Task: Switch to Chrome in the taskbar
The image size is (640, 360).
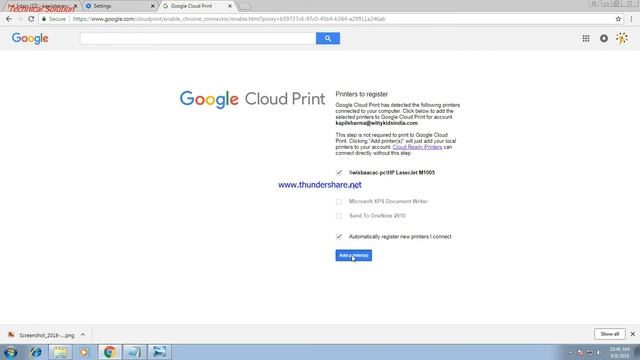Action: coord(109,352)
